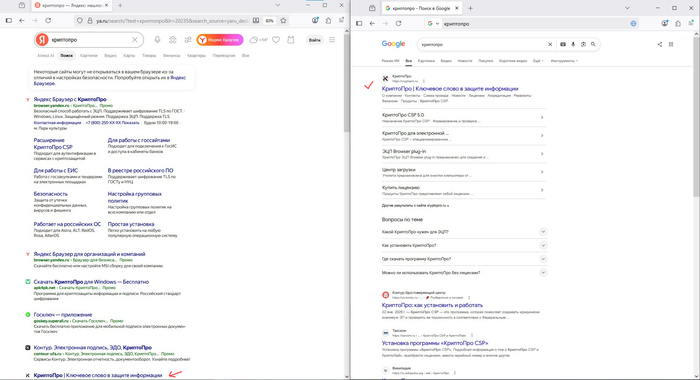Select the Google 'Картинки' tab
Viewport: 700px width, 380px height.
click(x=426, y=61)
